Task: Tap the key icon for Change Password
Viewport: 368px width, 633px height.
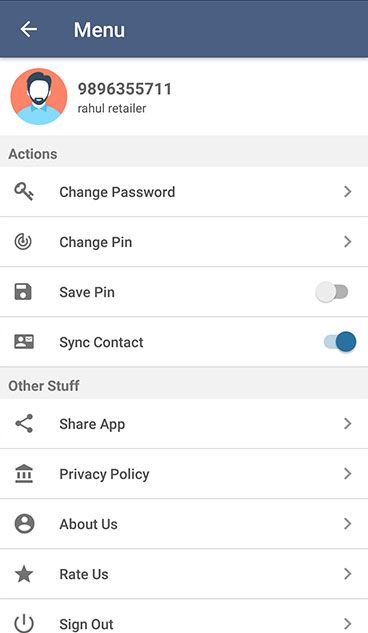Action: click(24, 191)
